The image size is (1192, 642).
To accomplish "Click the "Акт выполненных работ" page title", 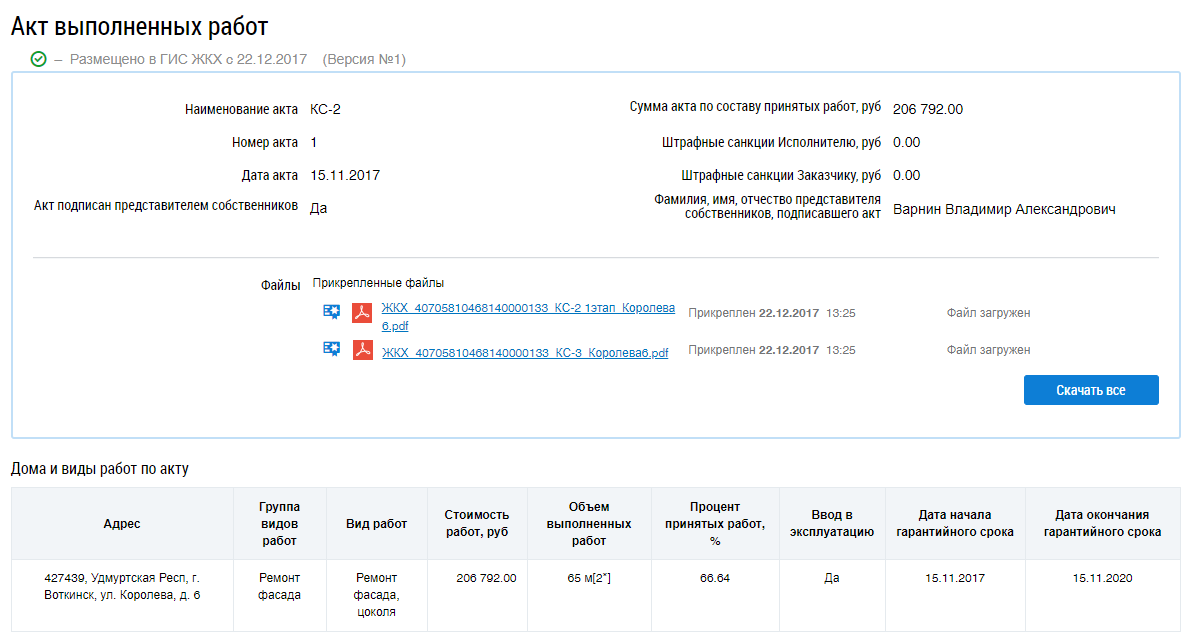I will pos(140,27).
